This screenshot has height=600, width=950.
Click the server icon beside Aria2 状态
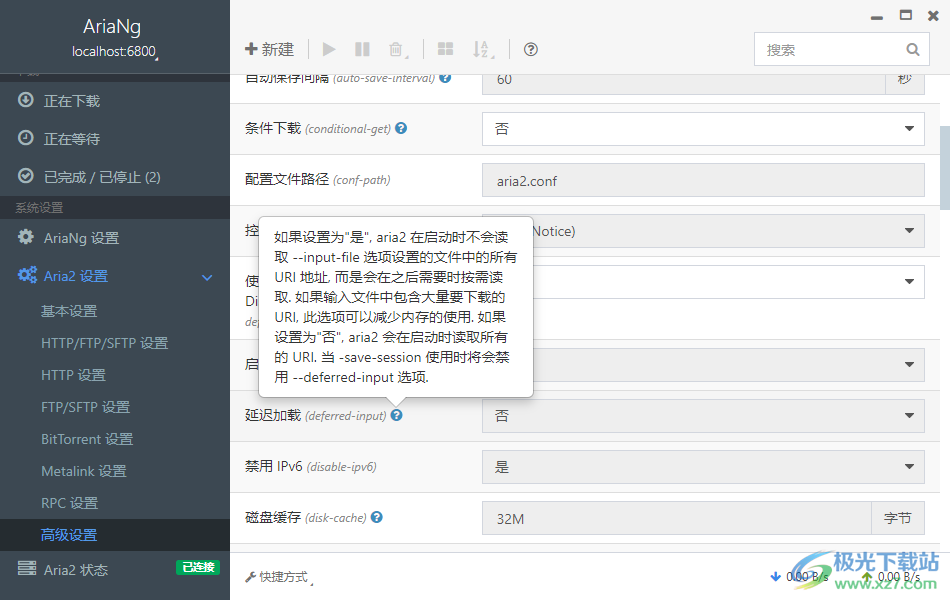pos(27,568)
